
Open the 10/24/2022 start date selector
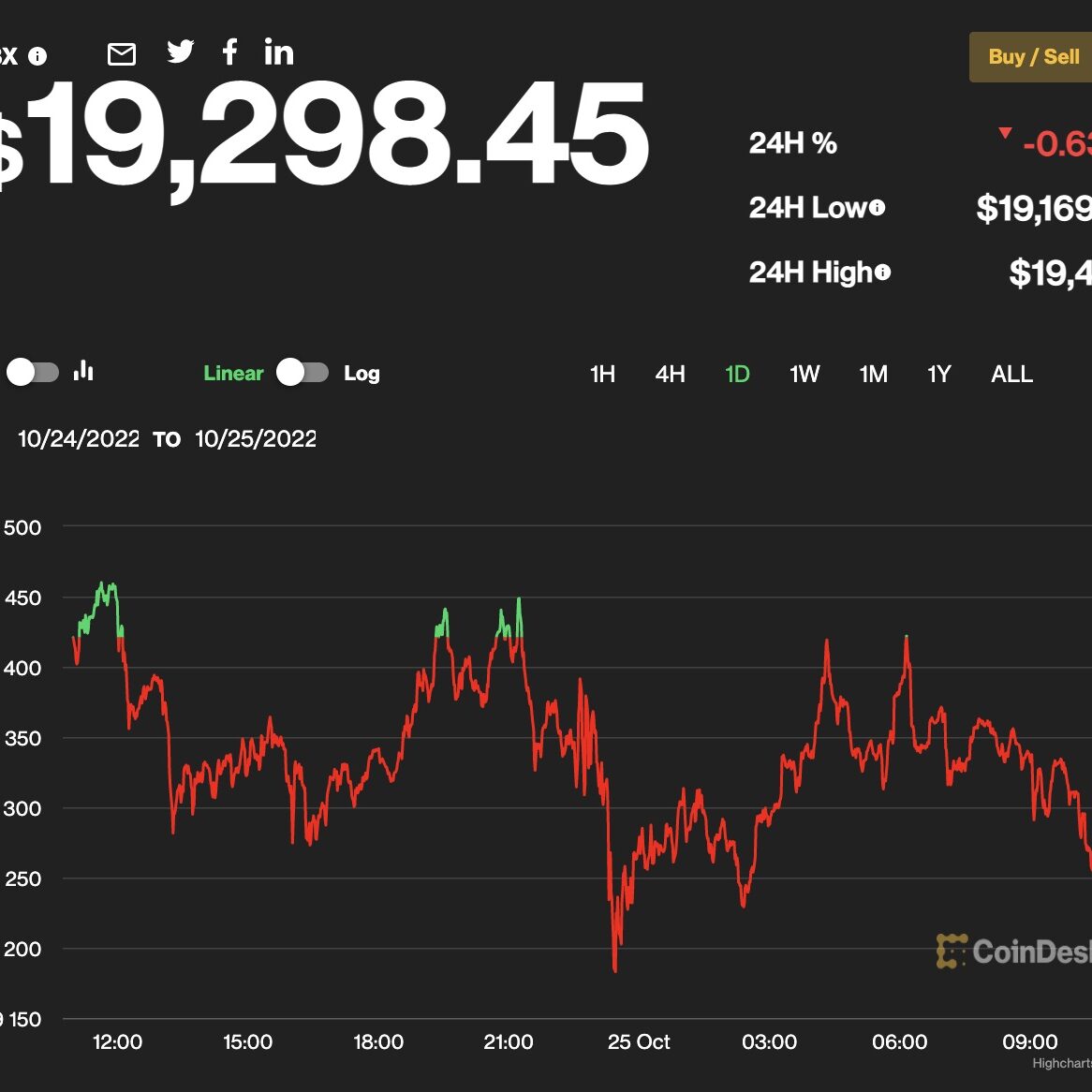pos(78,438)
